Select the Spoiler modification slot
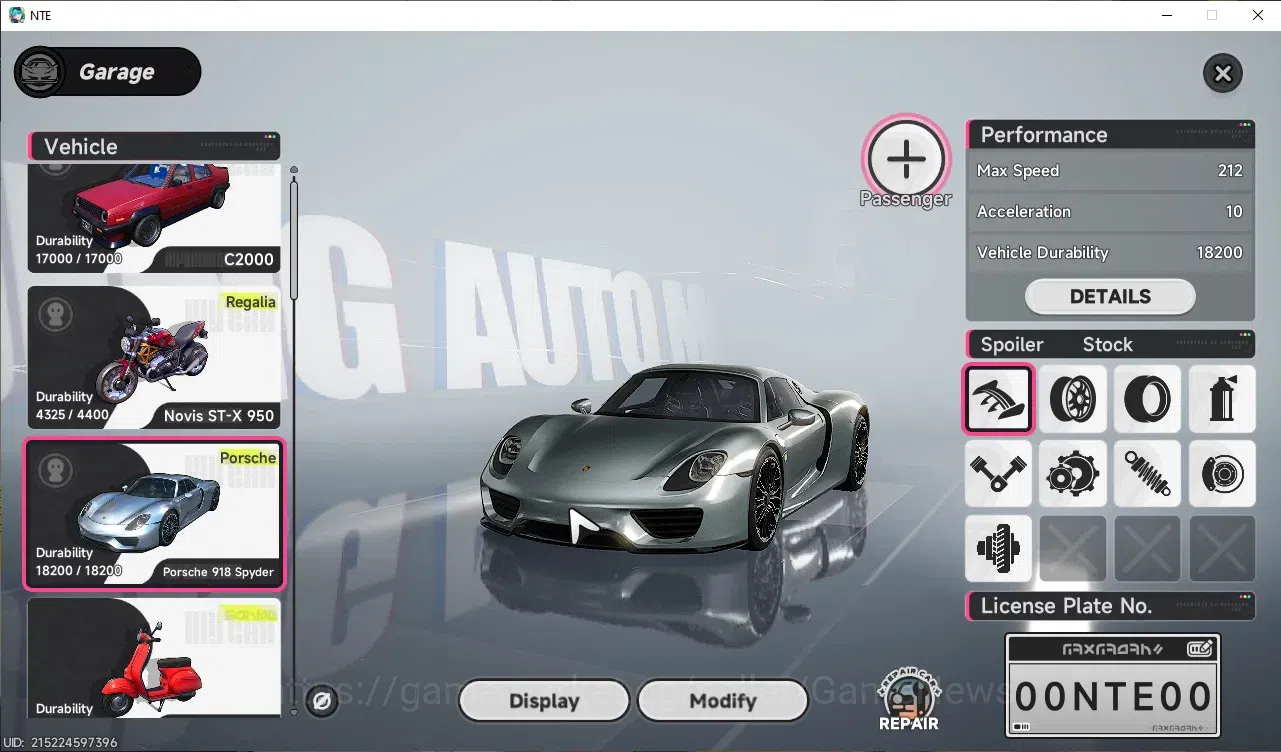1281x752 pixels. coord(998,398)
